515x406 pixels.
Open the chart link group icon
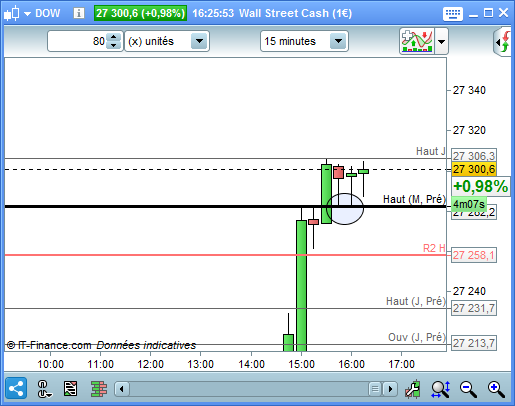tap(44, 389)
